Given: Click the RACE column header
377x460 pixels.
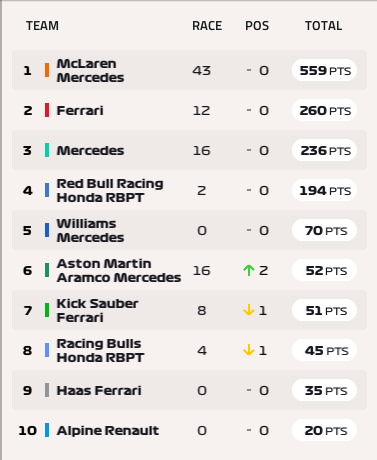Looking at the screenshot, I should click(207, 26).
